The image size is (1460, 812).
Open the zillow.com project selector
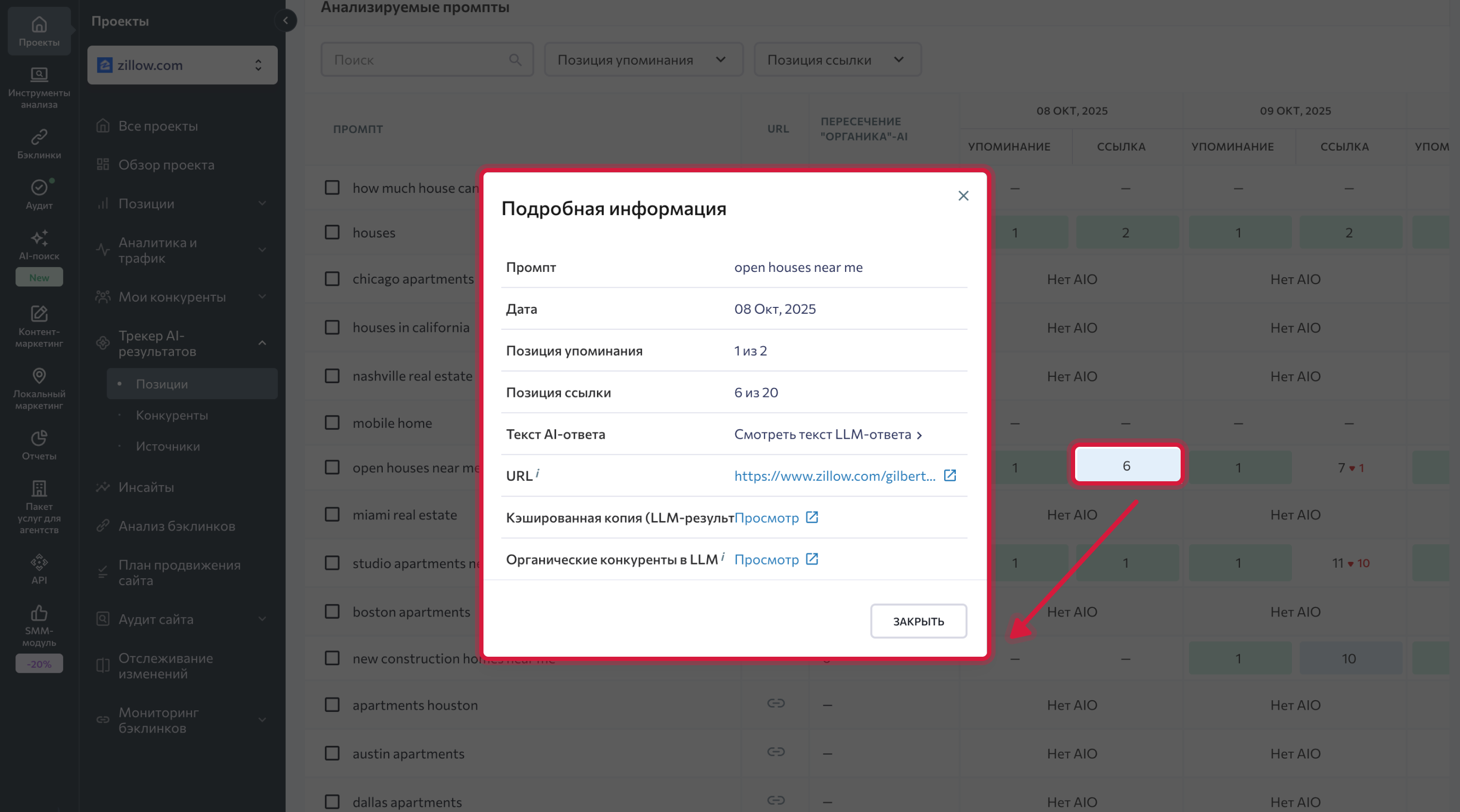(182, 65)
